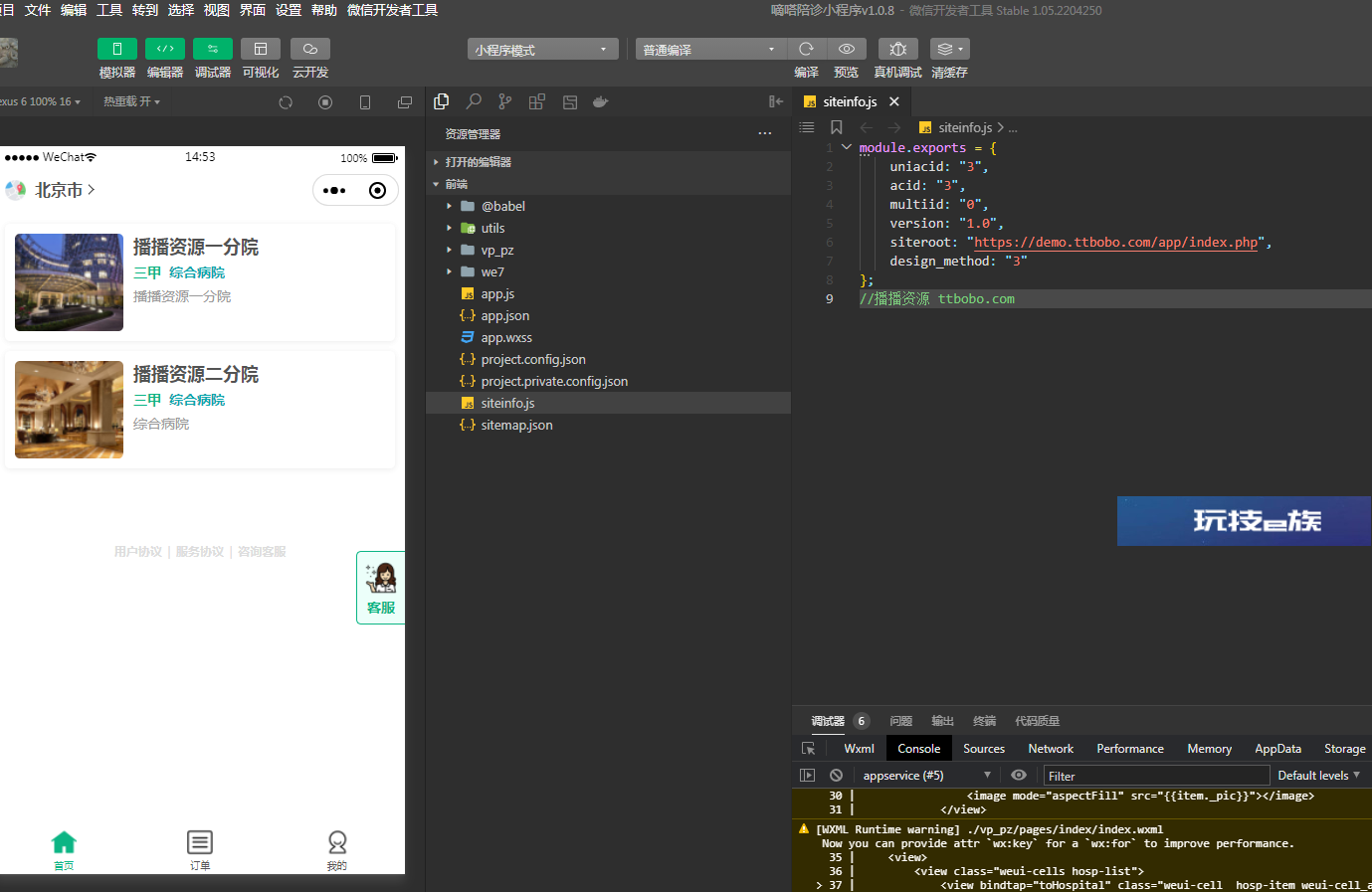Switch to 订单 tab in simulator

[200, 850]
